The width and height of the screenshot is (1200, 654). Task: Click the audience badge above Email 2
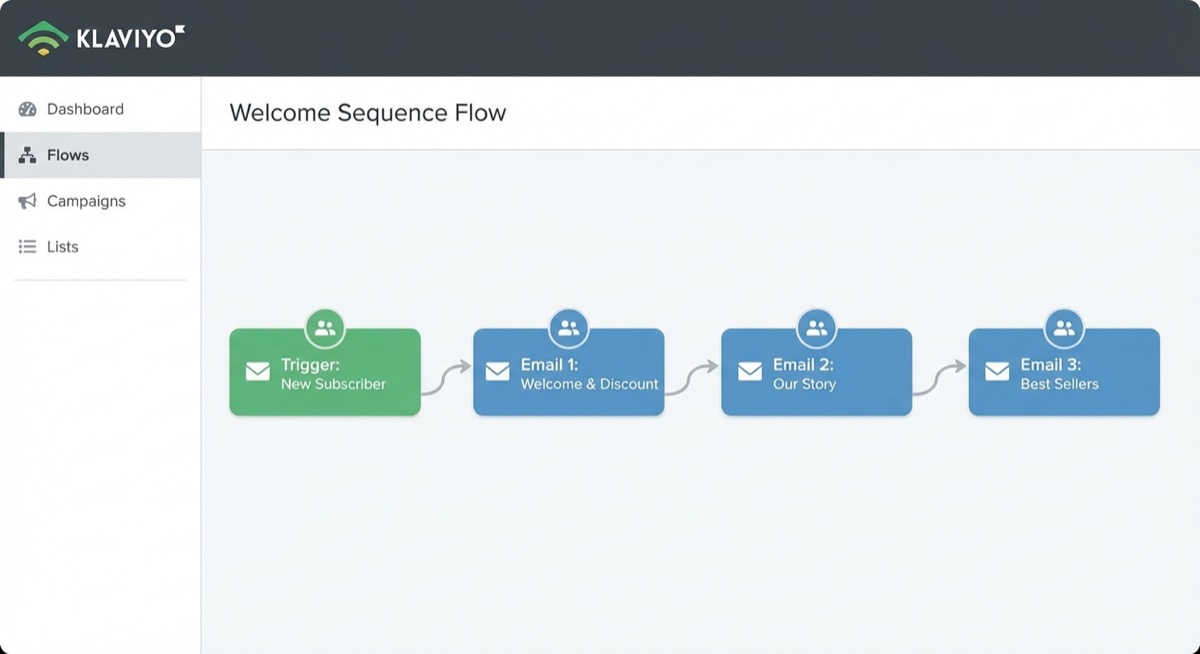pyautogui.click(x=816, y=325)
